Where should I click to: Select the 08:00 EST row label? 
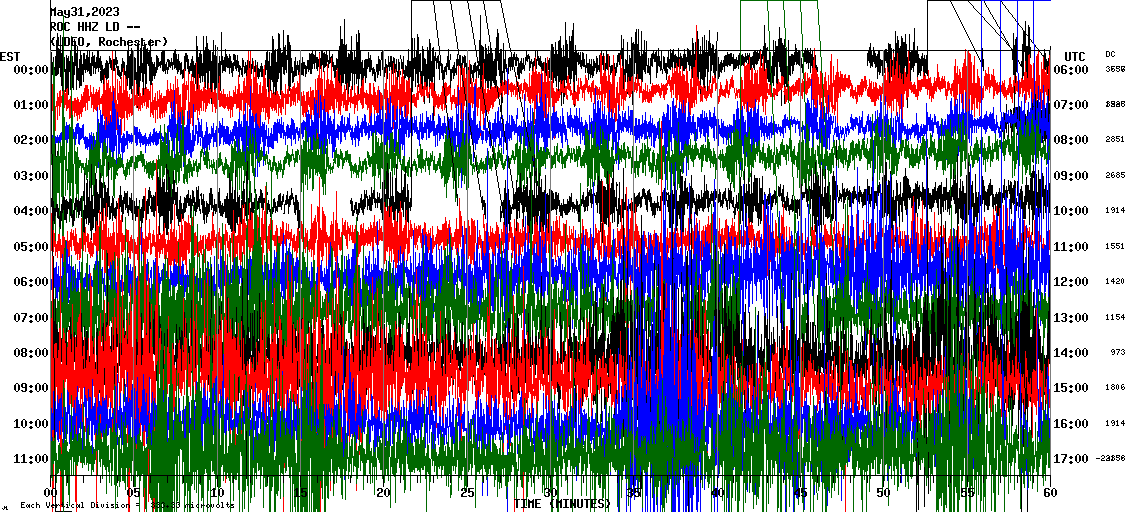click(31, 353)
